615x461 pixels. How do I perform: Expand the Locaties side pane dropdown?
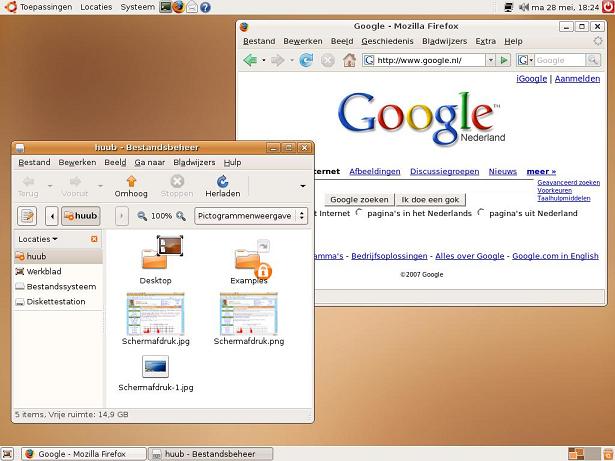click(x=38, y=239)
